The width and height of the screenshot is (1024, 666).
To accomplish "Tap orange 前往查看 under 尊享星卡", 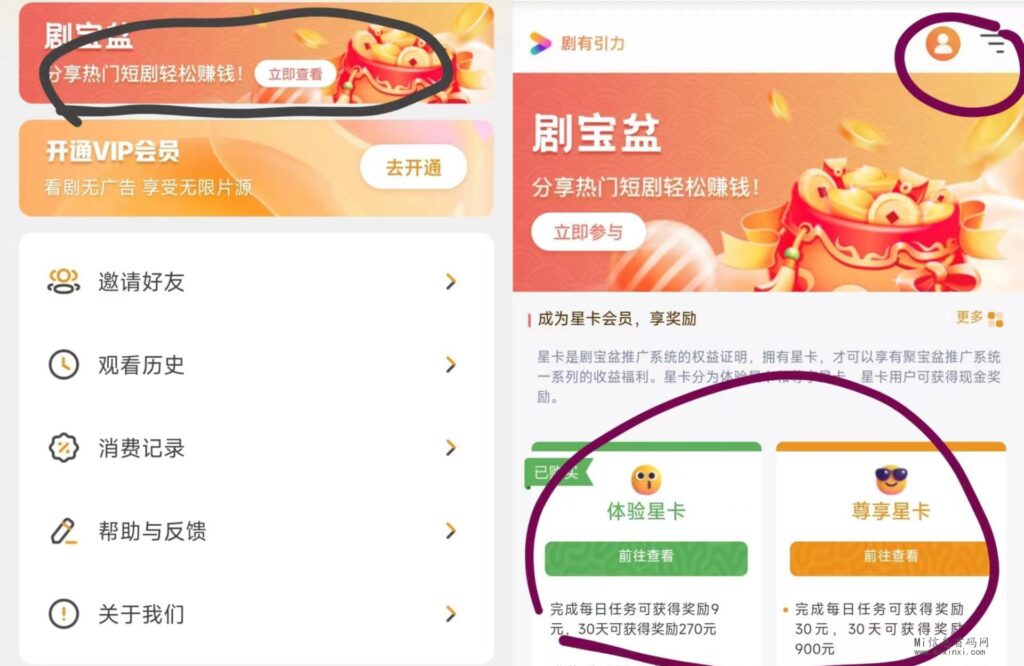I will tap(891, 558).
